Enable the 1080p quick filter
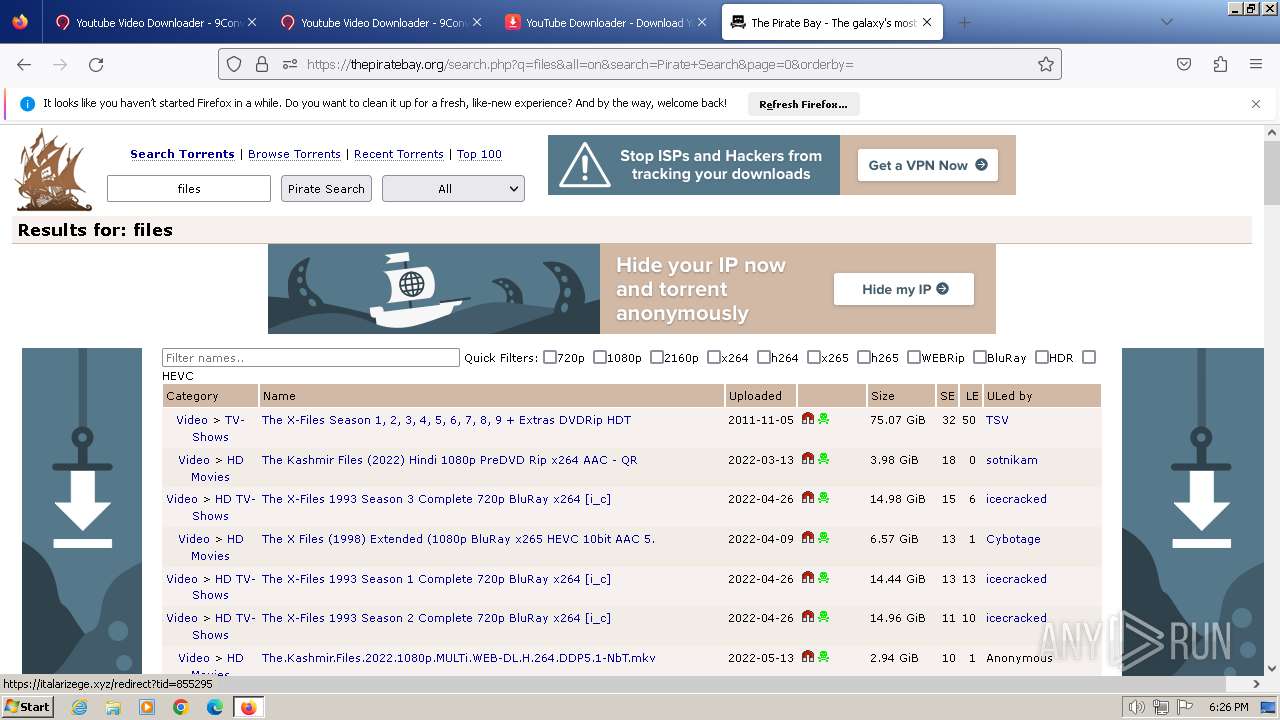 coord(600,357)
